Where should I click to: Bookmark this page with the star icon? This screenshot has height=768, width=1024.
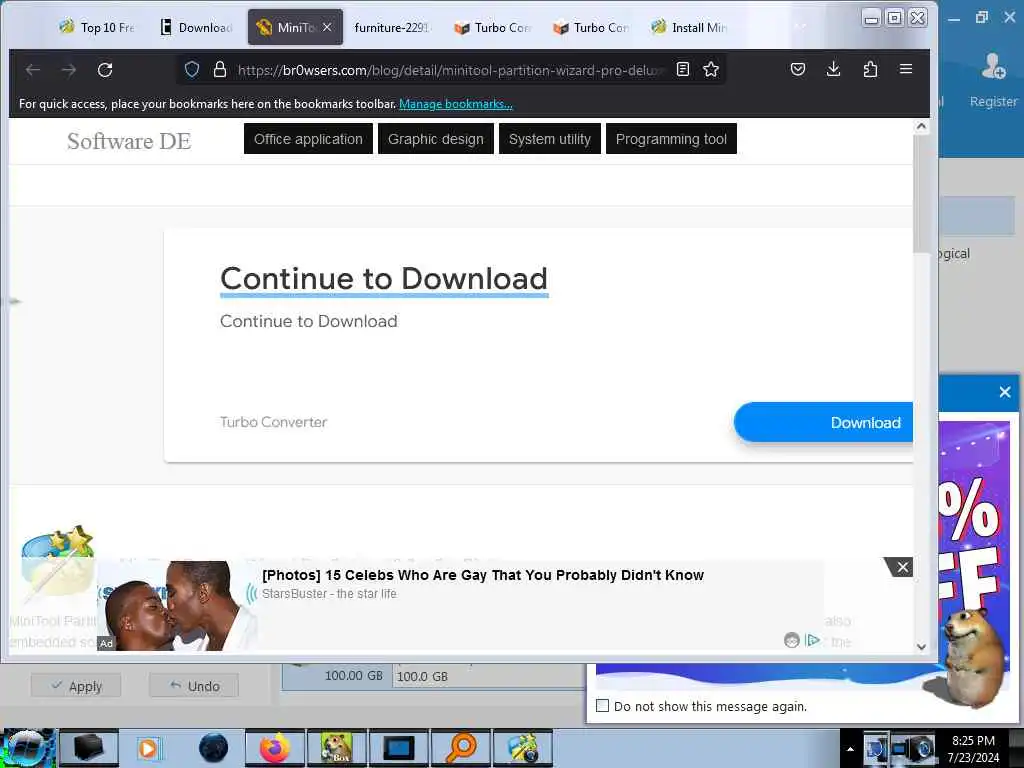click(711, 69)
